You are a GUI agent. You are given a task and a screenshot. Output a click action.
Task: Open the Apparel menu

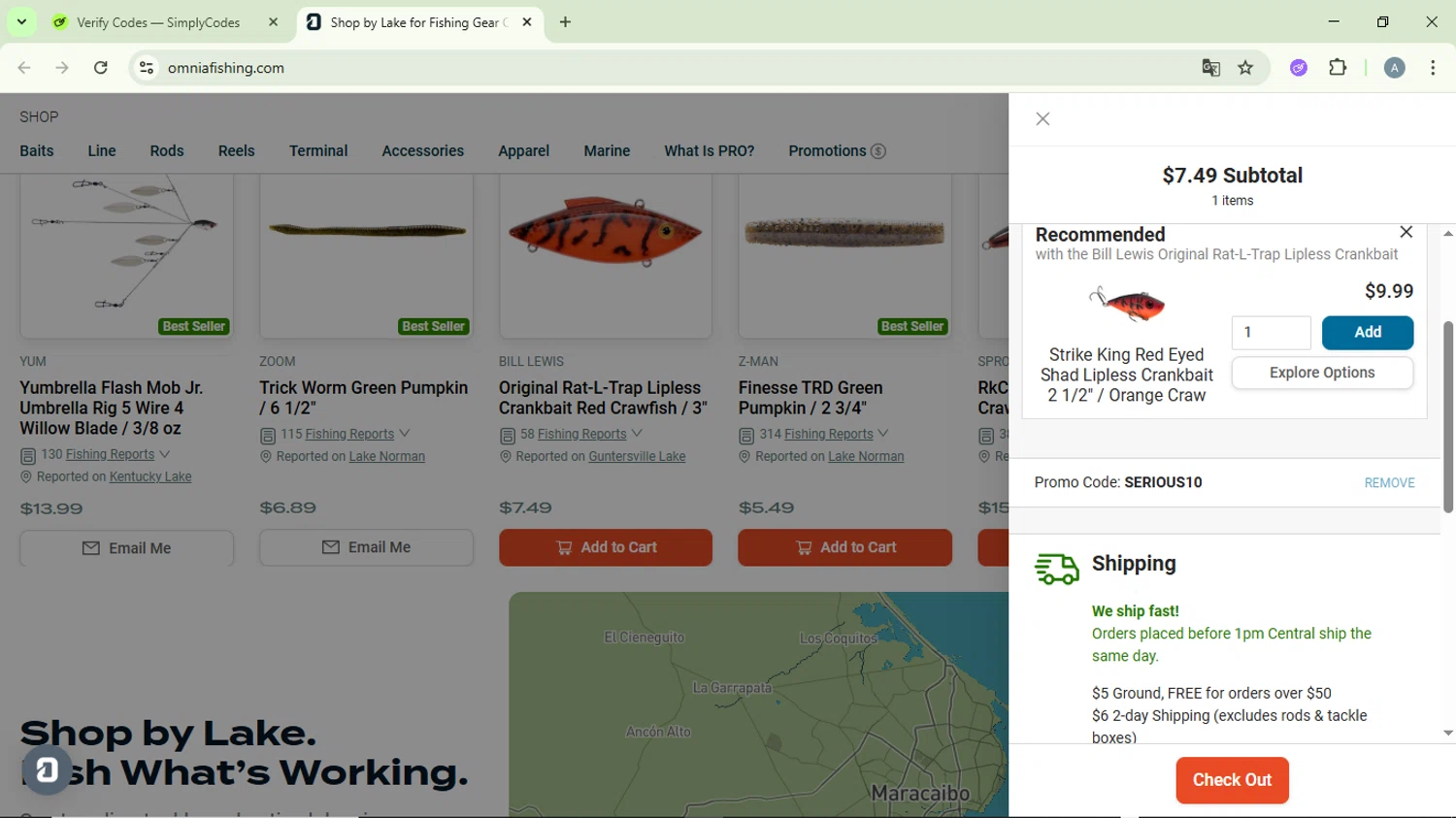tap(524, 151)
